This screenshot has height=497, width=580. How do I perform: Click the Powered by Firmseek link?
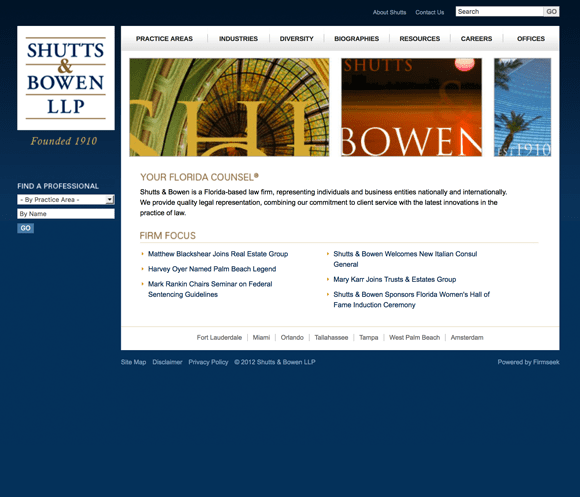tap(528, 362)
